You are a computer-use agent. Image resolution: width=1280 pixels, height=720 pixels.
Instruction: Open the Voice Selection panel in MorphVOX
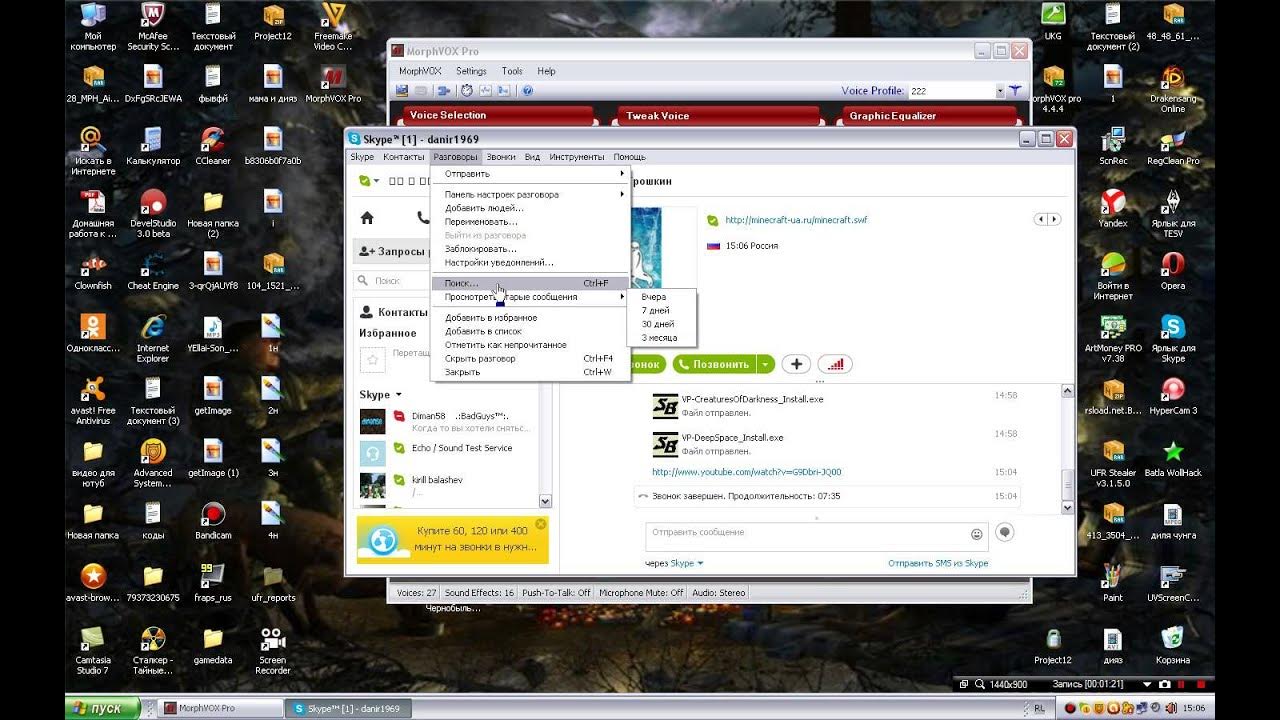pyautogui.click(x=497, y=116)
